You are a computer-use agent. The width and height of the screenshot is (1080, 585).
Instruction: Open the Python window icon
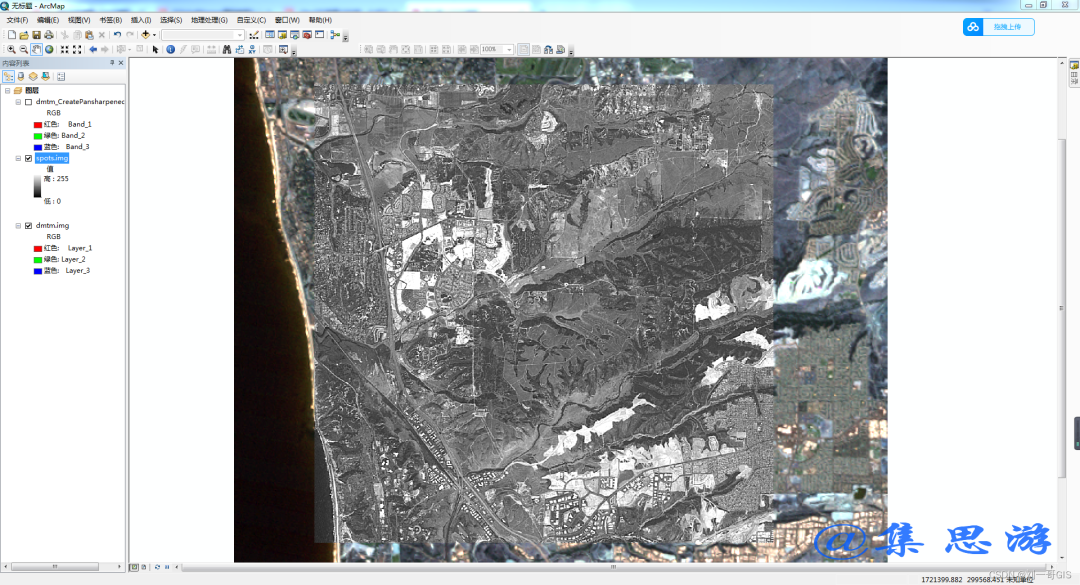(320, 34)
